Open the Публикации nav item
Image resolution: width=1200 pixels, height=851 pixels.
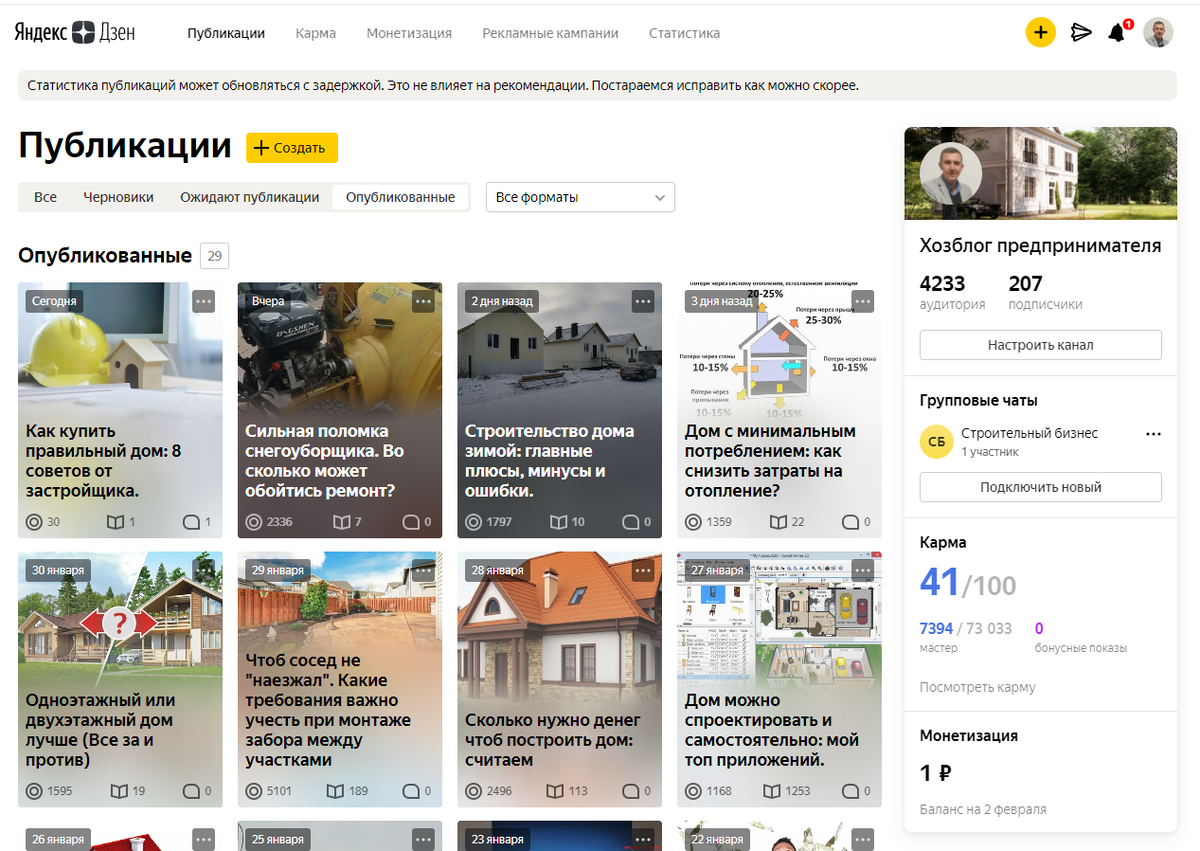(226, 33)
